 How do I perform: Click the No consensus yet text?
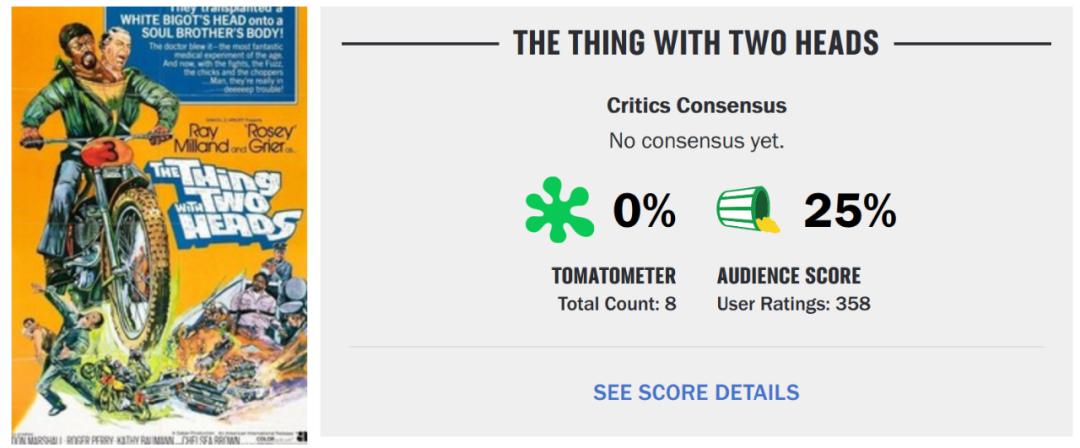[x=696, y=141]
